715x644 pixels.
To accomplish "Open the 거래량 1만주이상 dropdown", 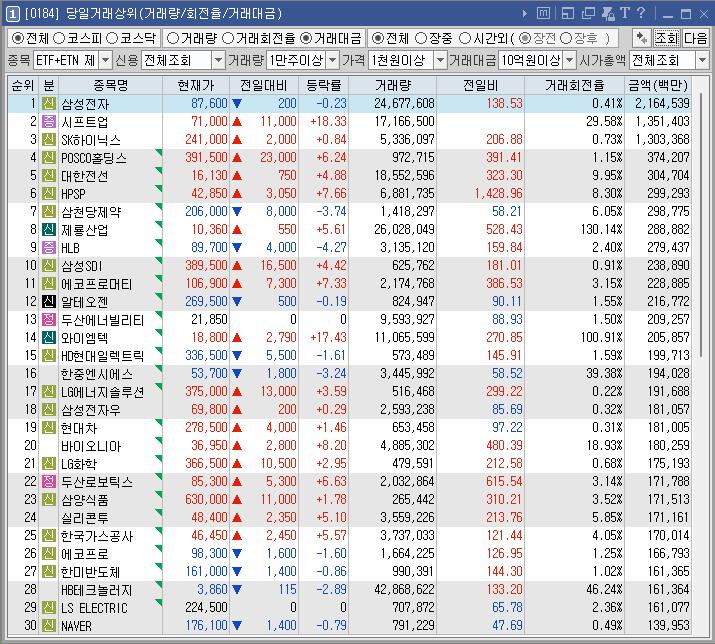I will [x=333, y=60].
